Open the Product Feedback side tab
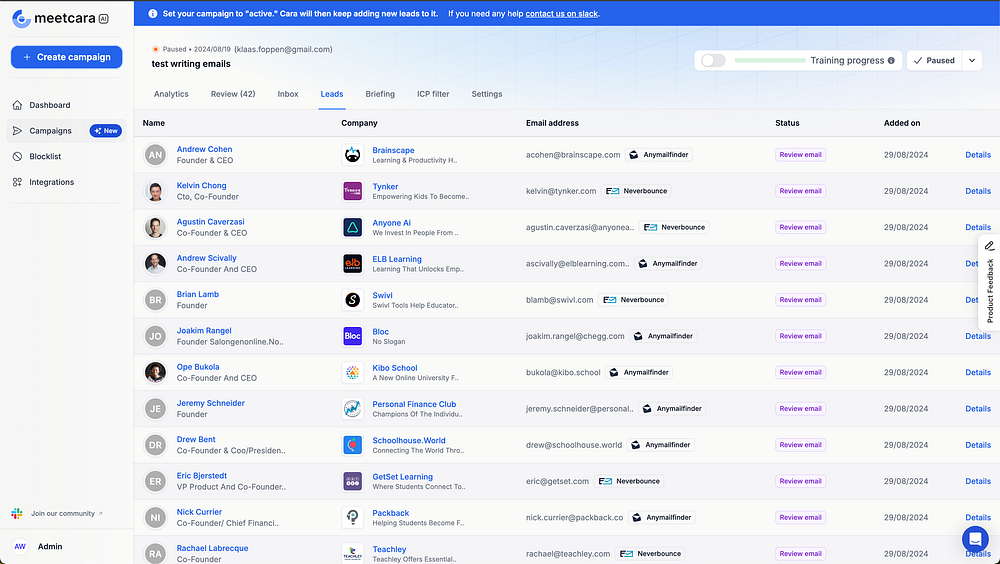The image size is (1000, 564). [x=989, y=283]
